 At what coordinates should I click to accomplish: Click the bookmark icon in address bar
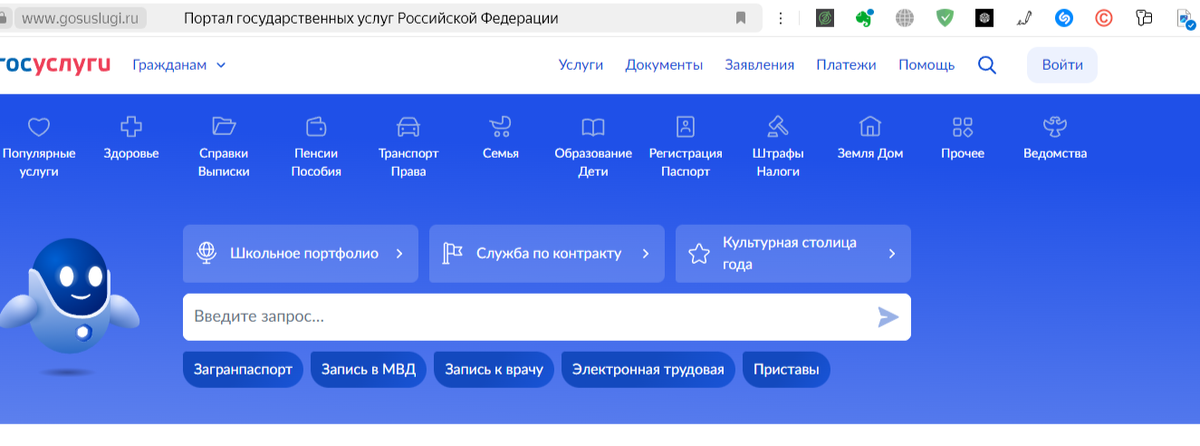pyautogui.click(x=741, y=18)
